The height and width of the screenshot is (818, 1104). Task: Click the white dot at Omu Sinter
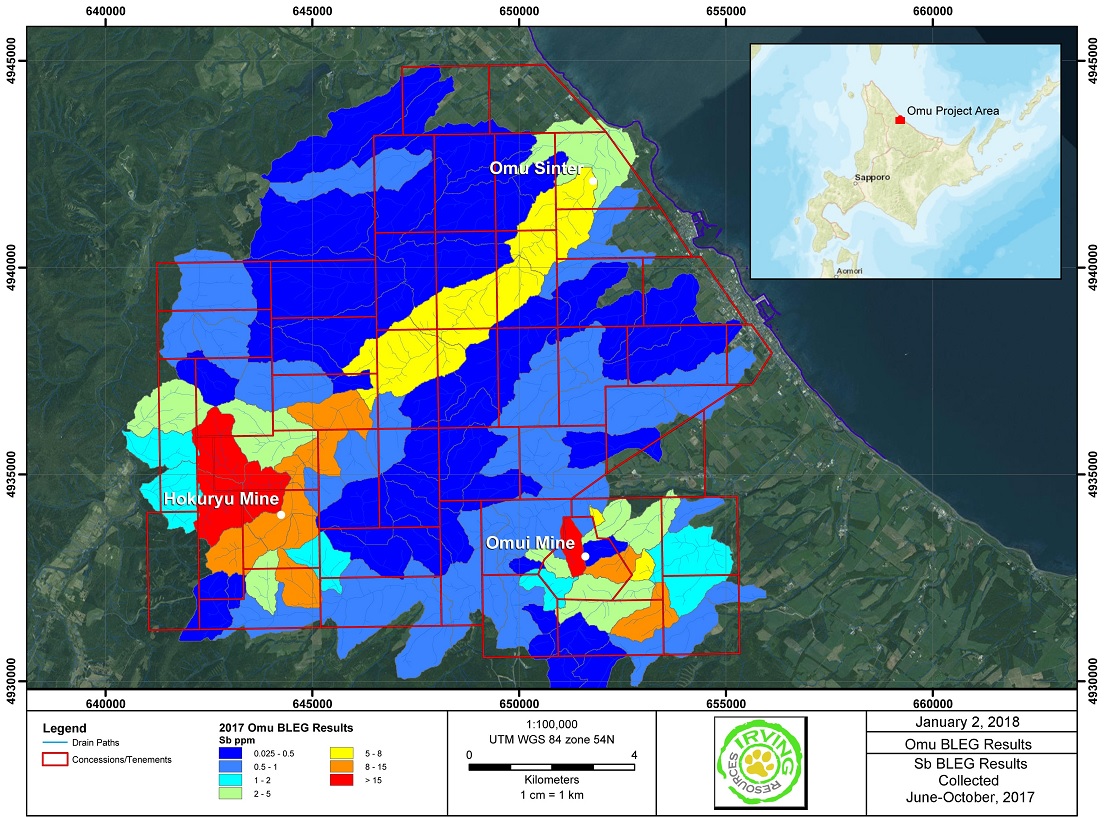click(x=593, y=181)
